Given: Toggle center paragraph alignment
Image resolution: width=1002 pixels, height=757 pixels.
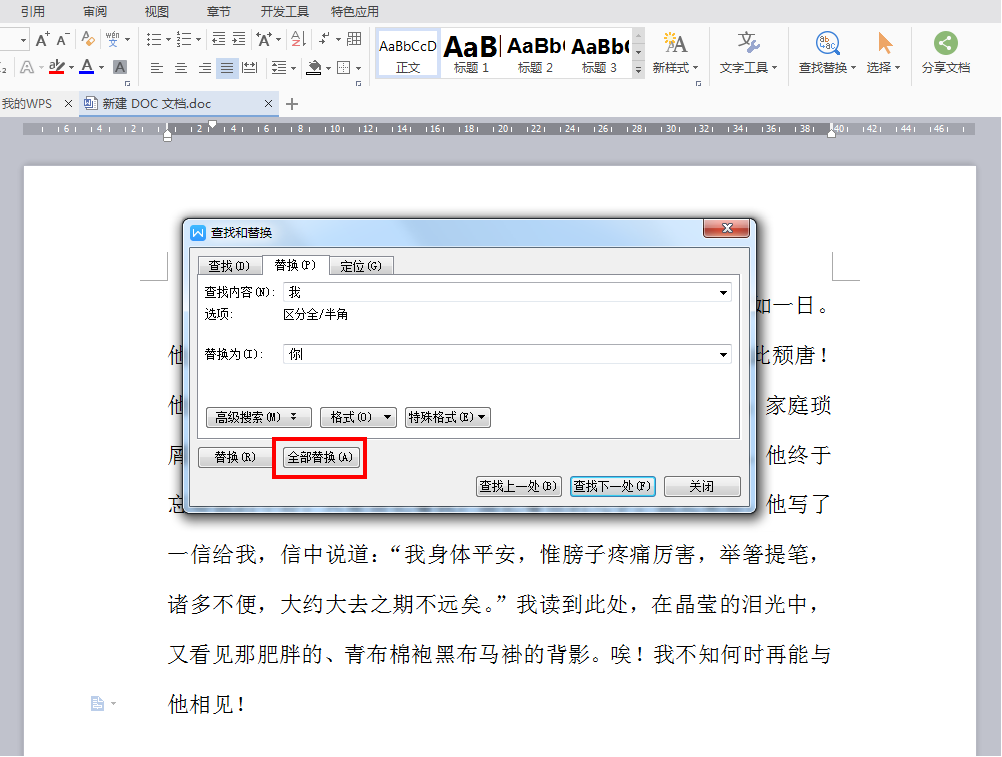Looking at the screenshot, I should [x=179, y=67].
